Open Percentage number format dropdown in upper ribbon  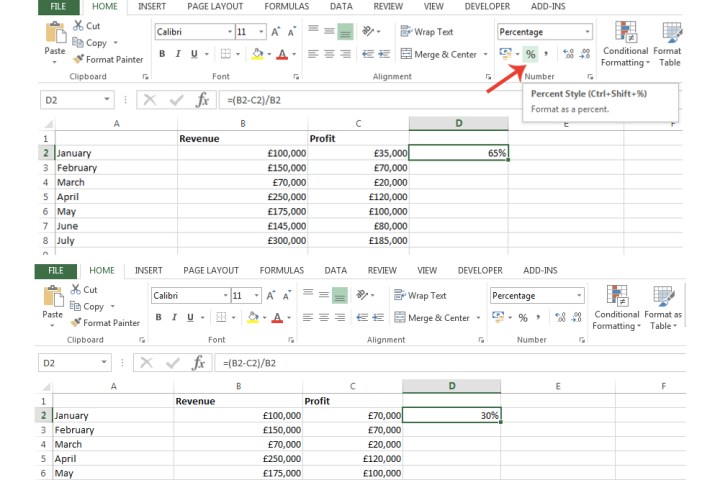pyautogui.click(x=585, y=32)
